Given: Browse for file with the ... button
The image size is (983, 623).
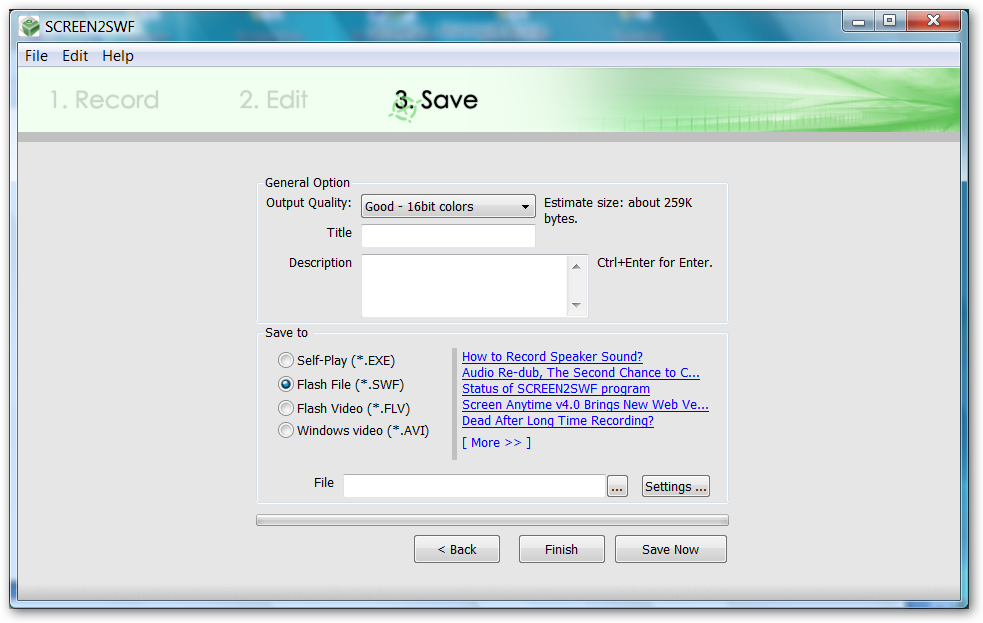Looking at the screenshot, I should click(618, 486).
